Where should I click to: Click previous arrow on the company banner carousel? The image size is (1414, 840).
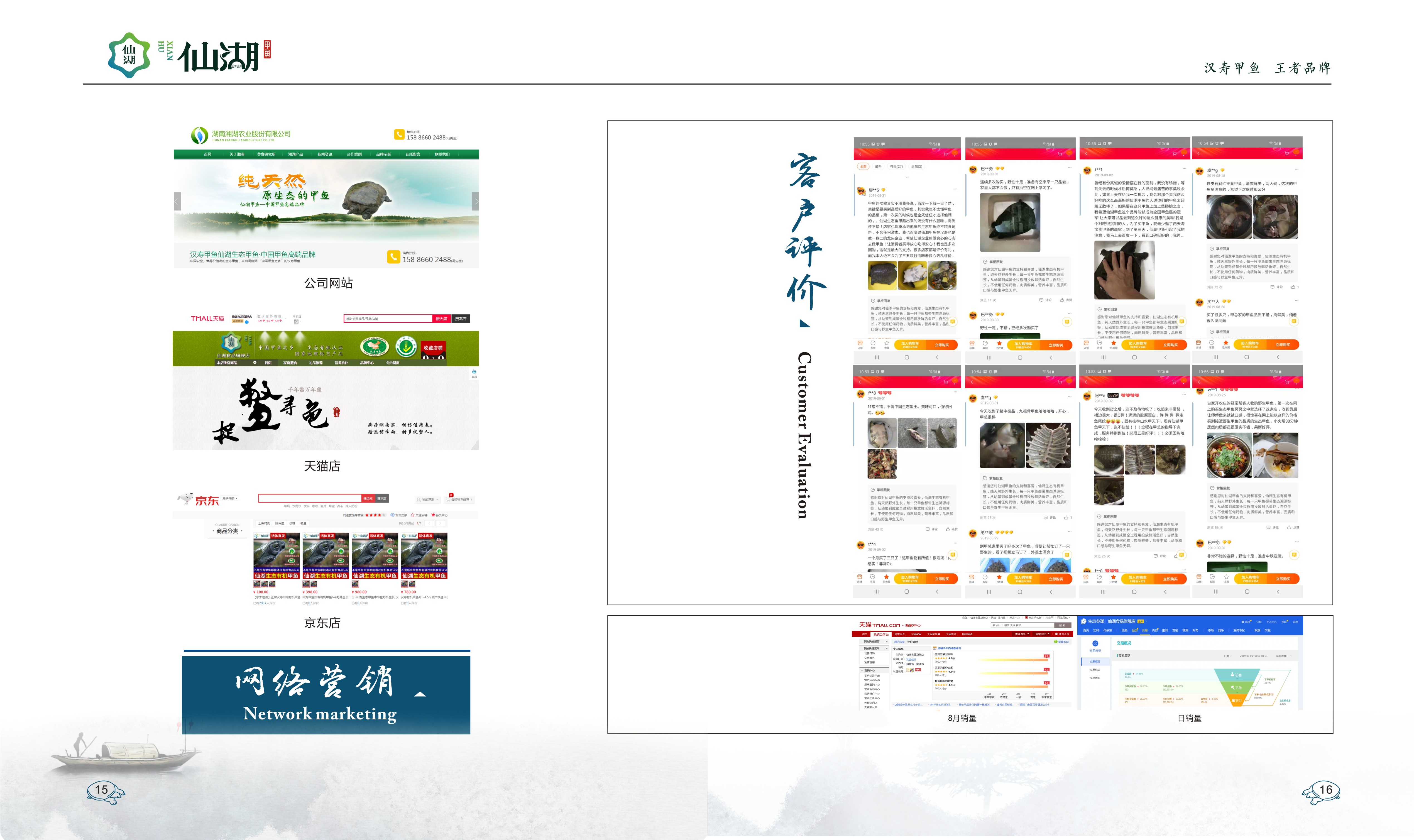pyautogui.click(x=177, y=201)
